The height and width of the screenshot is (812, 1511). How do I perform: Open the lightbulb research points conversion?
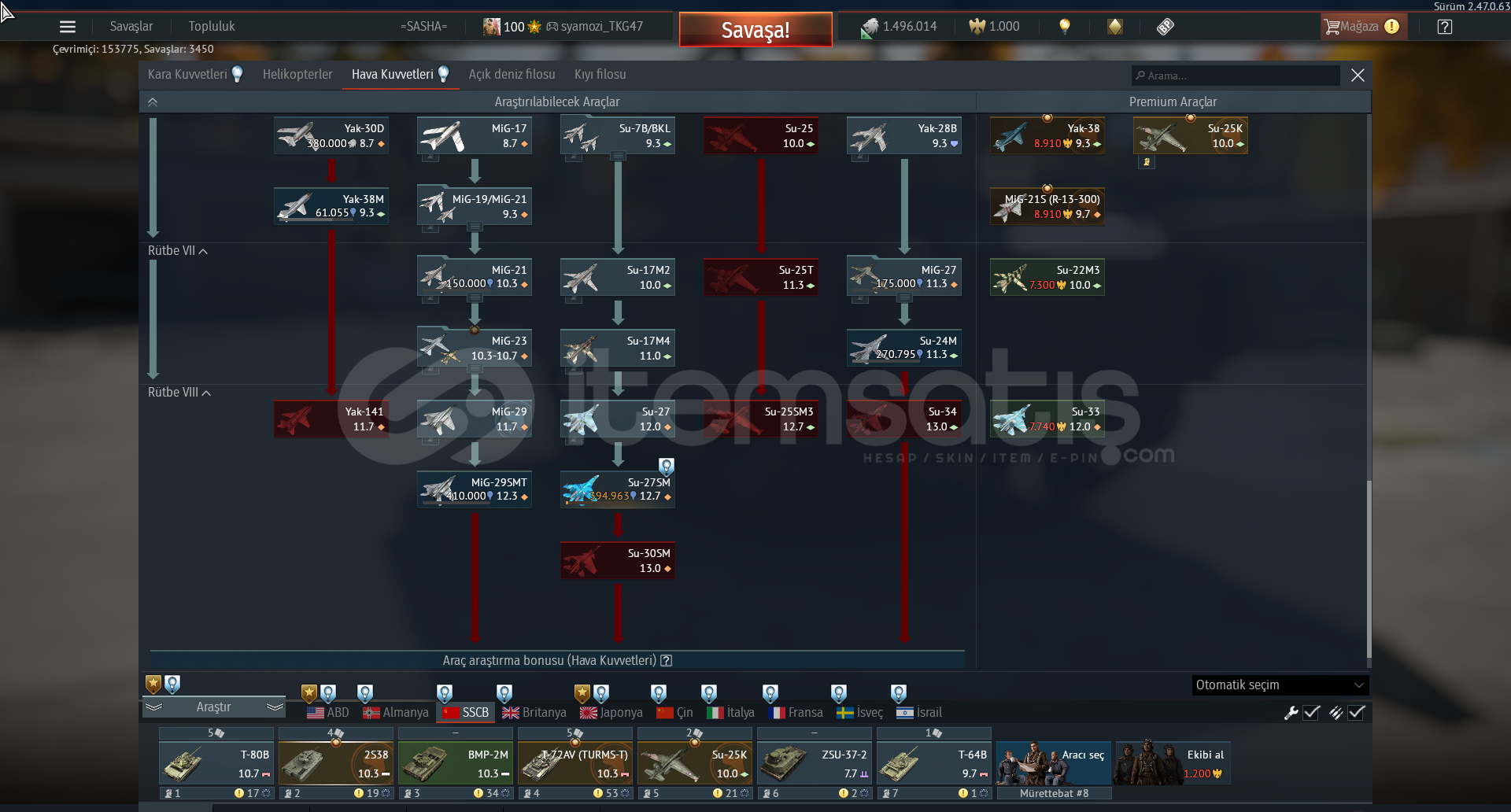point(1065,27)
